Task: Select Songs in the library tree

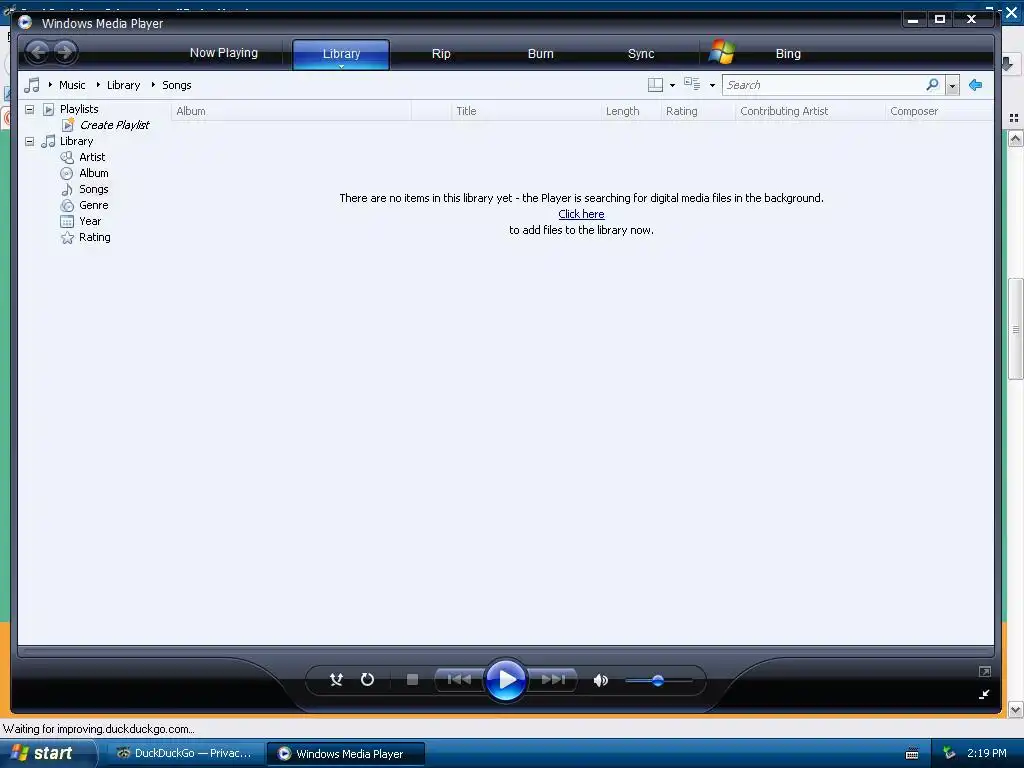Action: click(93, 189)
